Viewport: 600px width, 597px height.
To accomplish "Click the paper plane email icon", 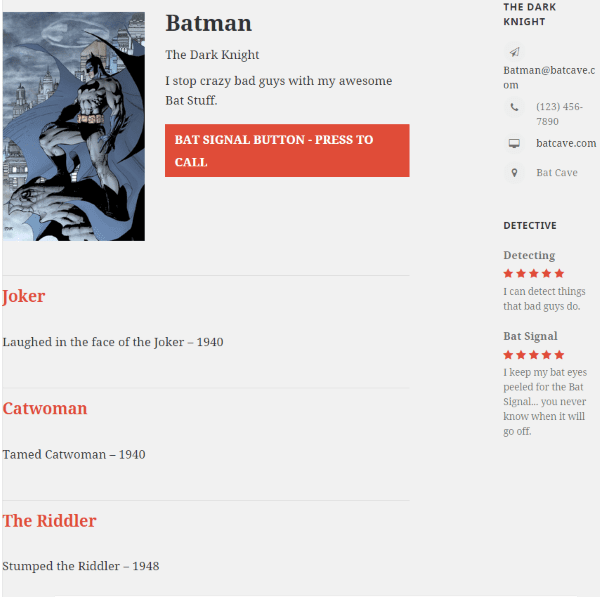I will coord(514,52).
